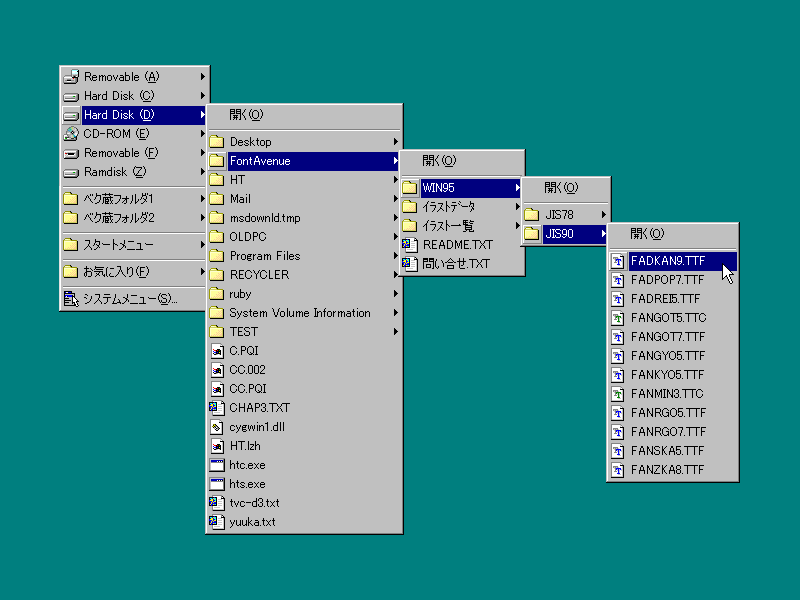
Task: Expand the ベク蔵フォルダ1 submenu arrow
Action: (x=203, y=198)
